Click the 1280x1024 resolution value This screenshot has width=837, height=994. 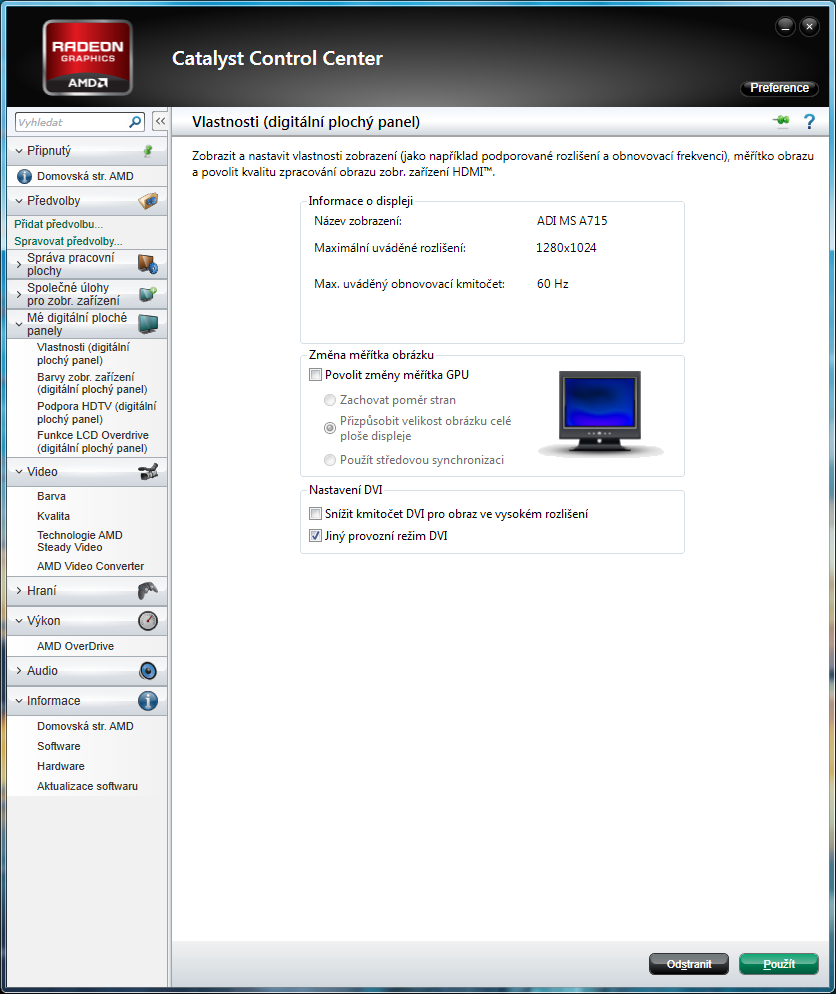click(x=566, y=248)
